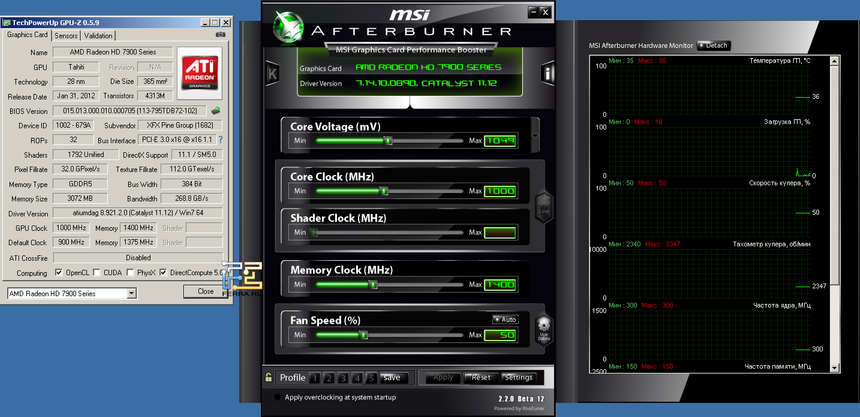
Task: Select profile slot 3
Action: 343,378
